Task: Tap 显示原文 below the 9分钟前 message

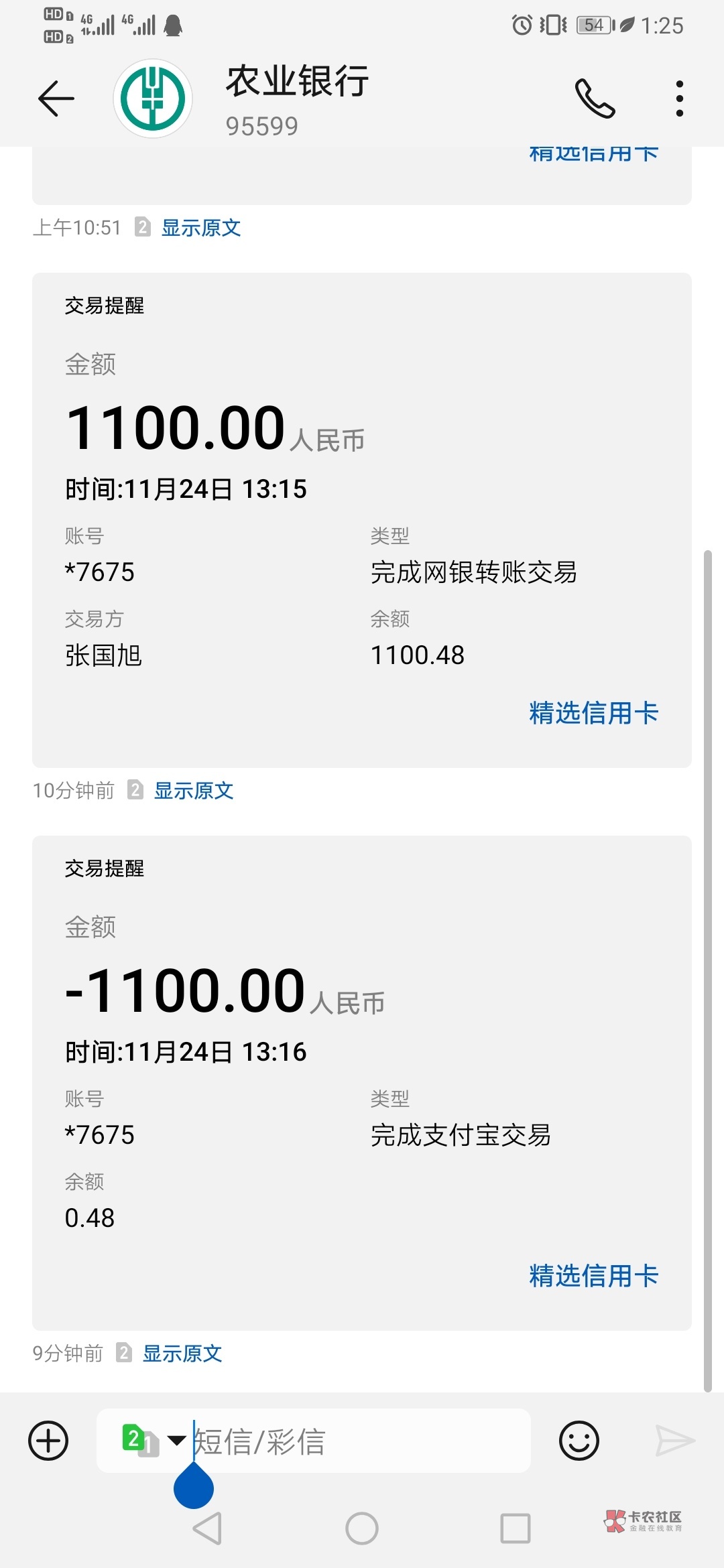Action: (182, 1354)
